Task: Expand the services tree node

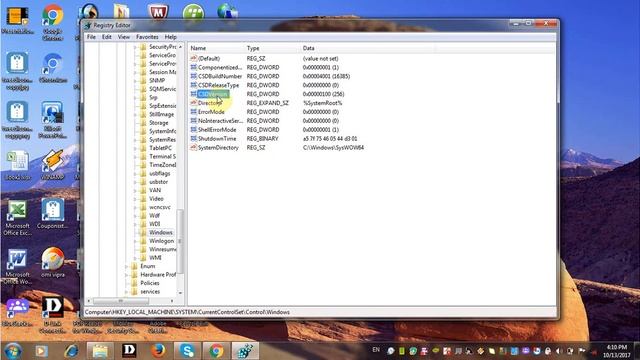Action: [x=127, y=292]
